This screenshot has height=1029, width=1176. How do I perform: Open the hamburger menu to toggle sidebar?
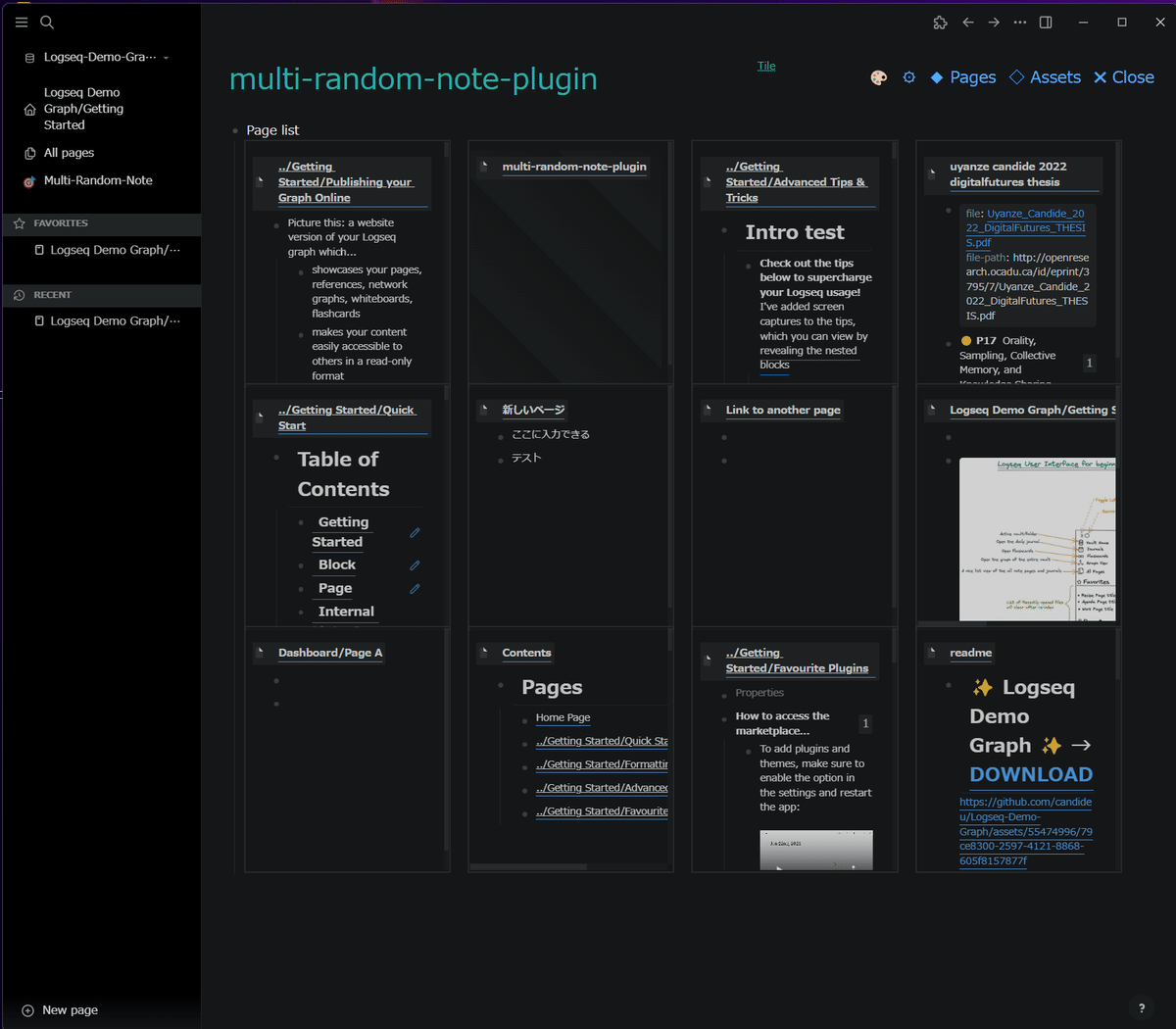click(x=22, y=22)
